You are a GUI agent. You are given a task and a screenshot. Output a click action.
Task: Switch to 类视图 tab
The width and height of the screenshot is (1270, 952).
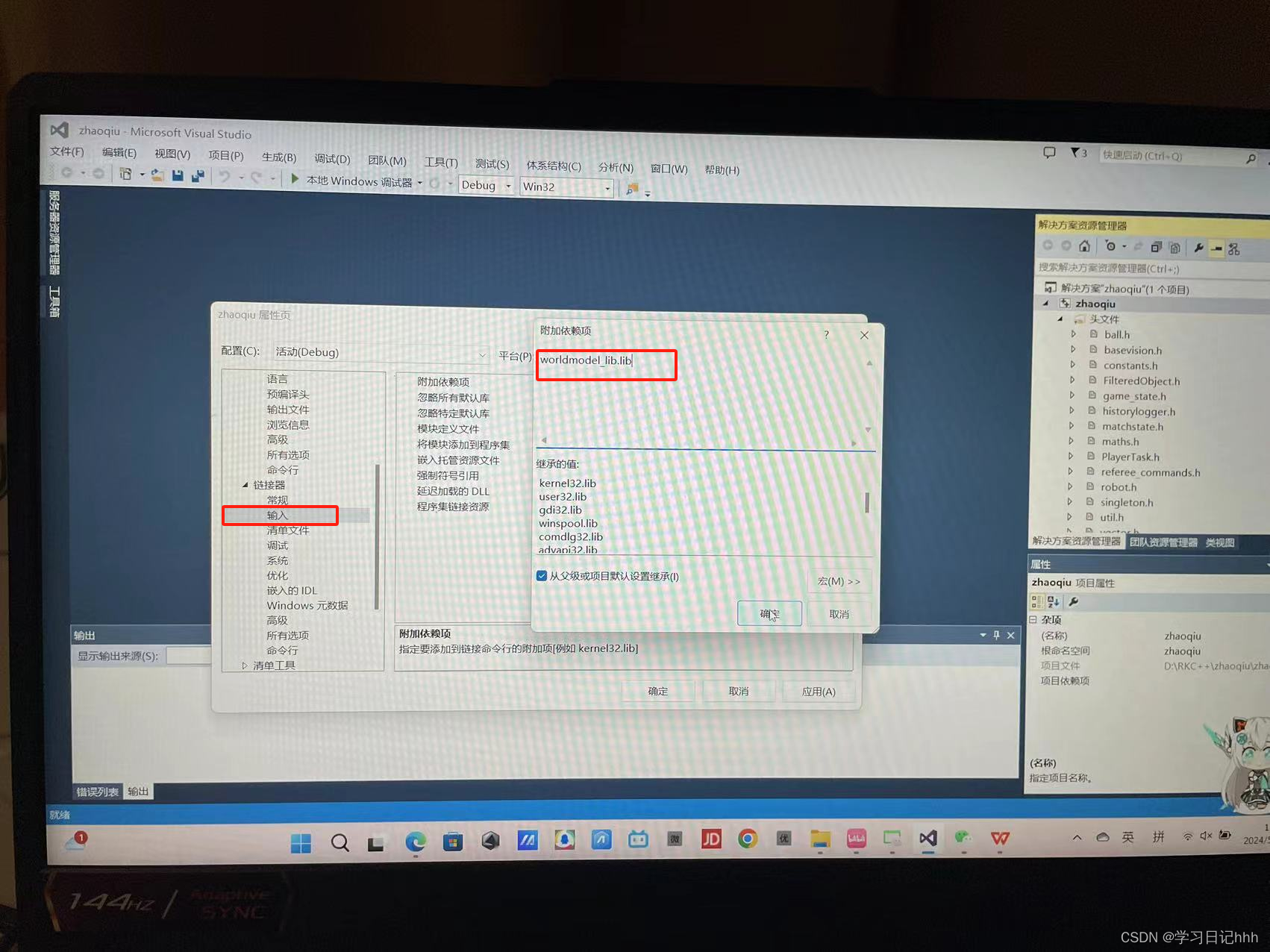[x=1220, y=542]
